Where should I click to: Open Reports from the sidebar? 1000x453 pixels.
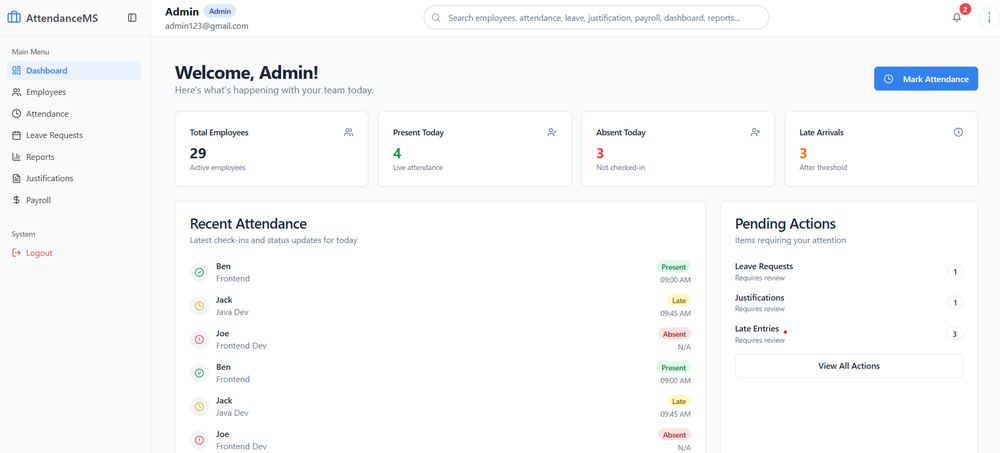point(74,157)
